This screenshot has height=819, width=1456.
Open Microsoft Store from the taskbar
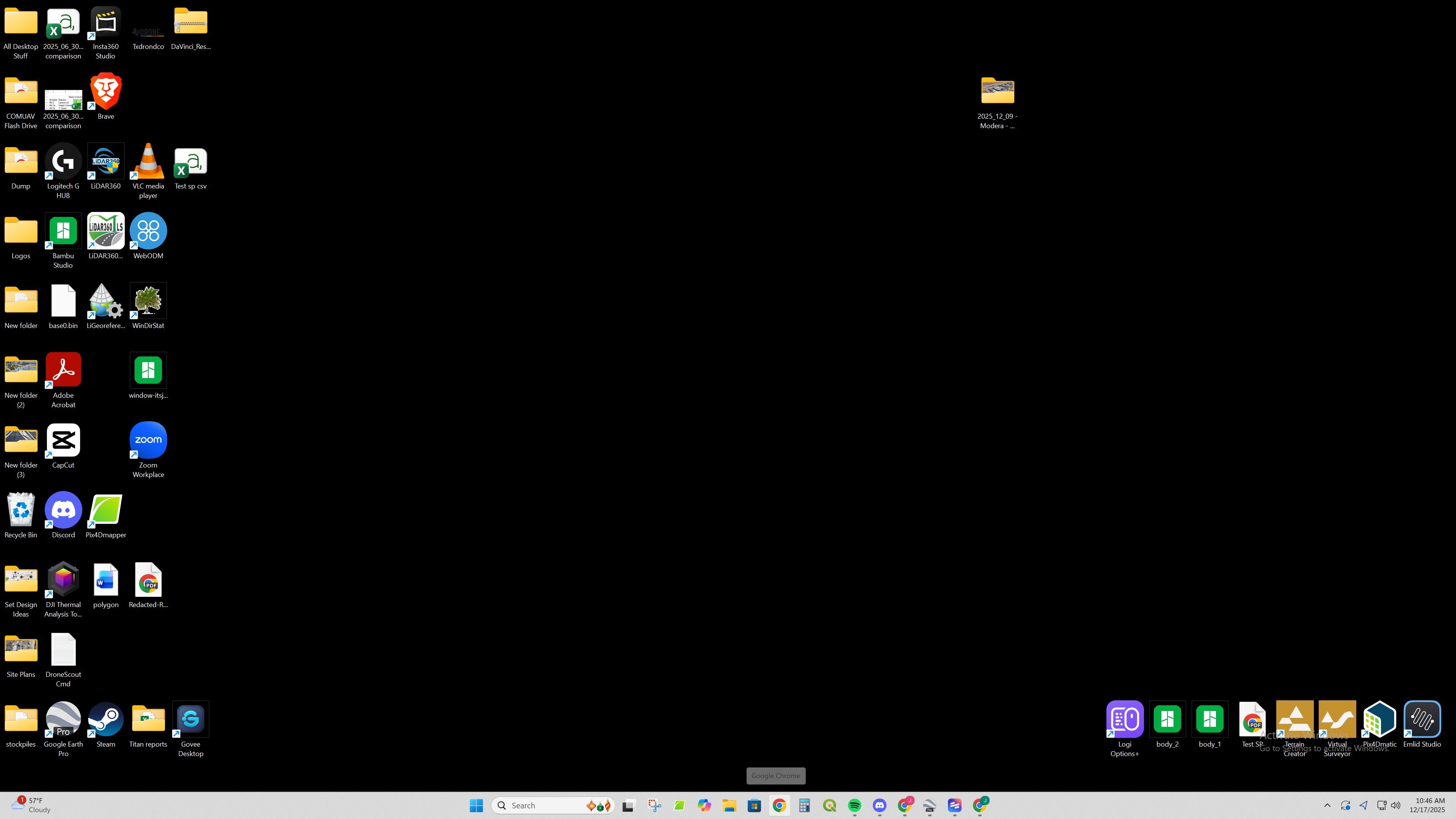(754, 805)
